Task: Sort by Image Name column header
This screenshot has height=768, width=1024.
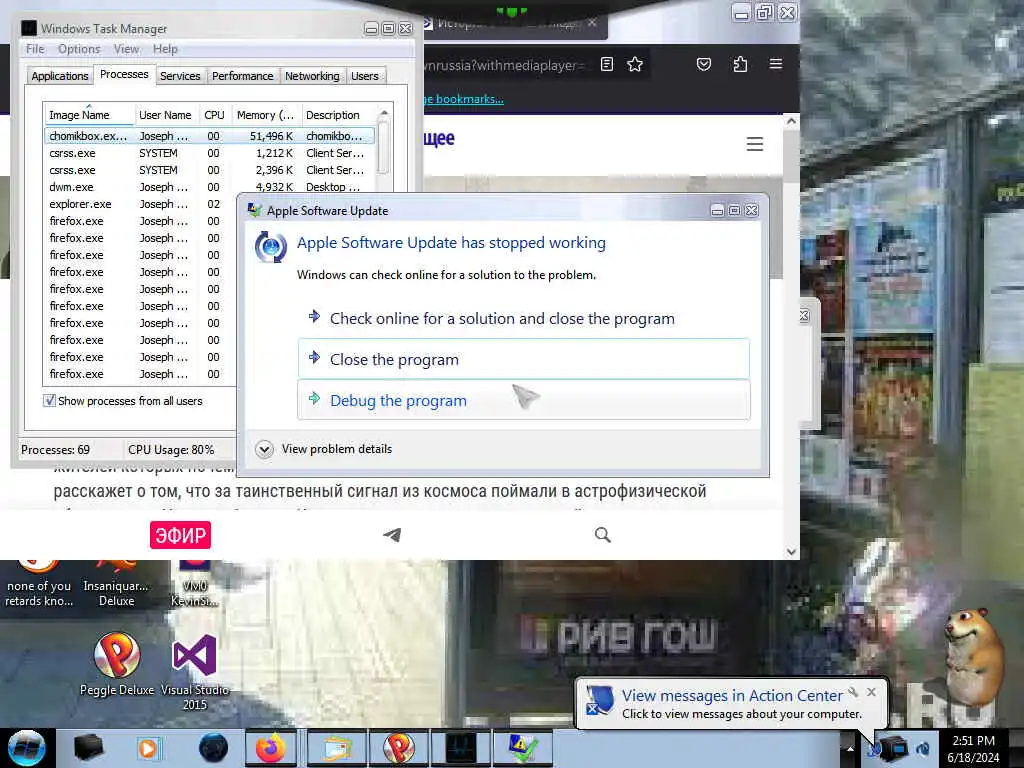Action: [89, 115]
